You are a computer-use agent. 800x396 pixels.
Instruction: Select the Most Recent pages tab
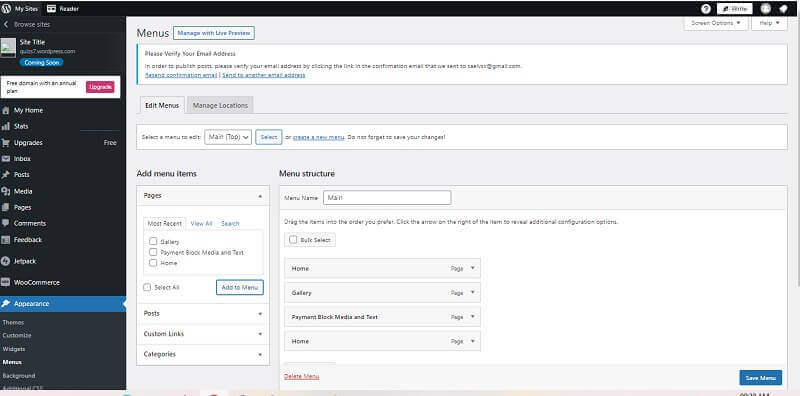pos(164,224)
